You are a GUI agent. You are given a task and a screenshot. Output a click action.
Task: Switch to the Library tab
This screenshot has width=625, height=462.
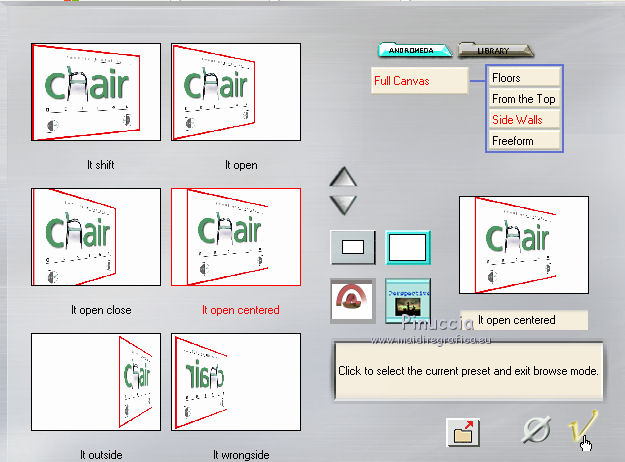(x=495, y=50)
